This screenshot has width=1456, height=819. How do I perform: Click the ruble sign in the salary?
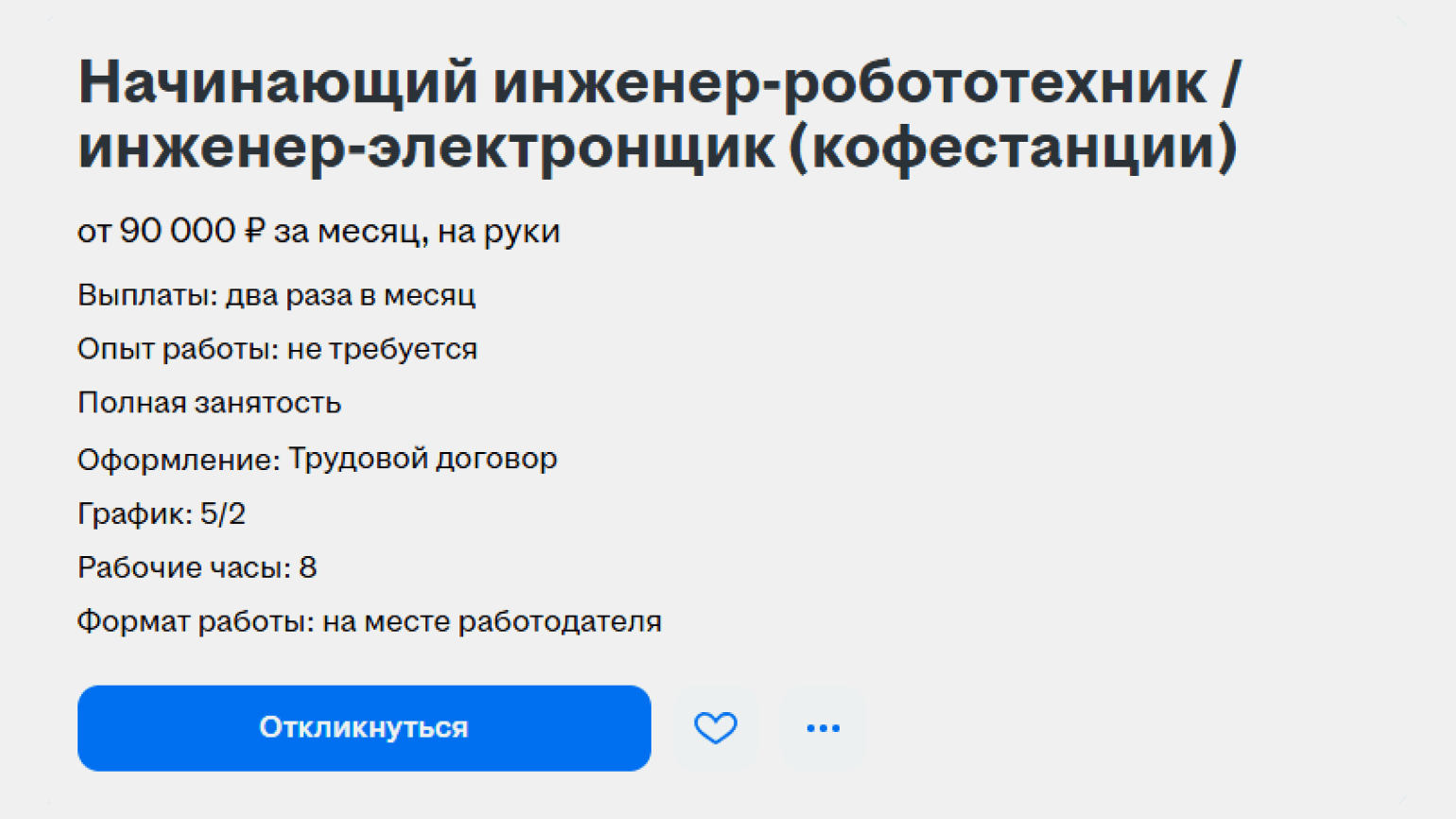pos(254,231)
